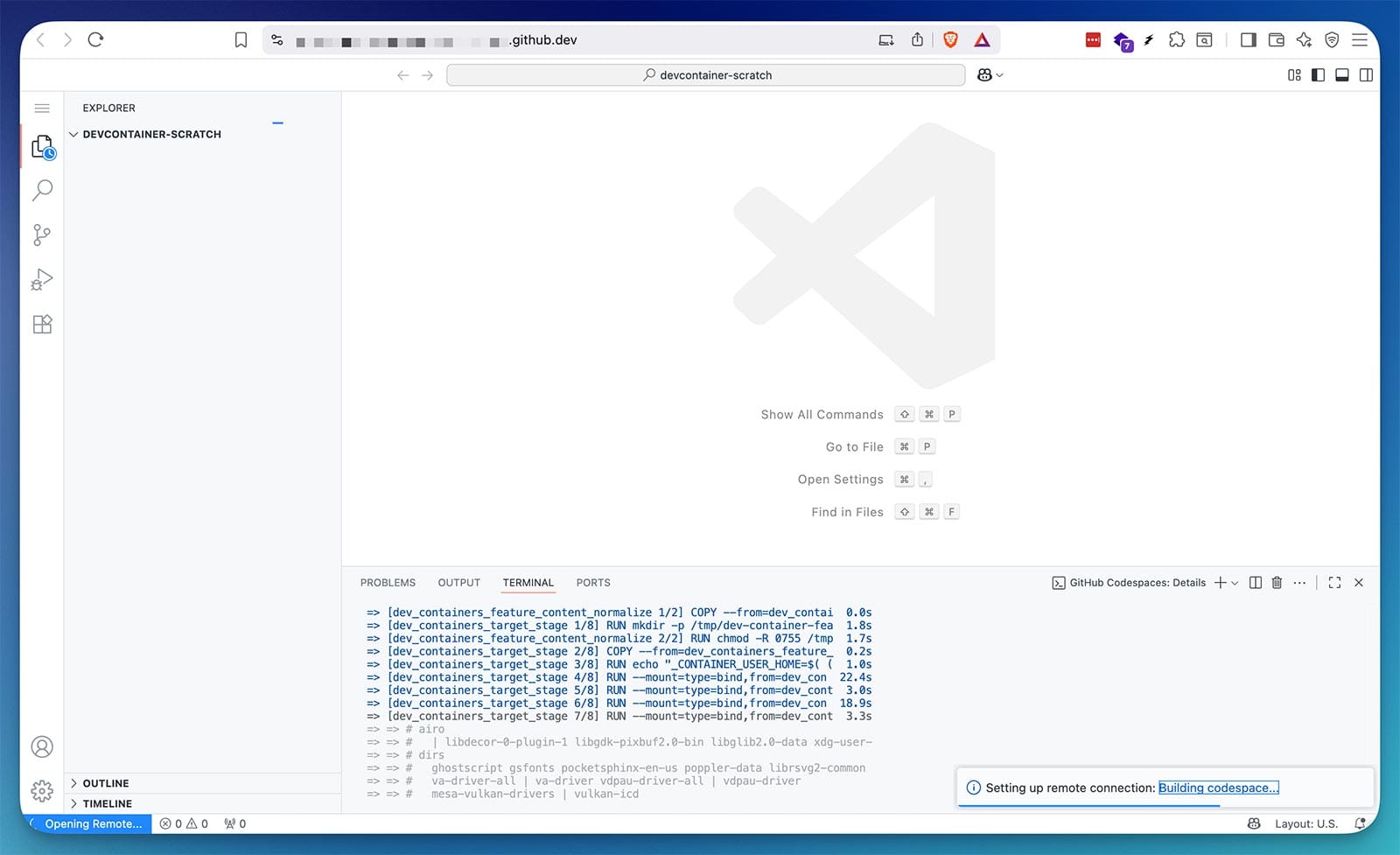Click the Opening Remote status button
Screen dimensions: 1400x855
pyautogui.click(x=92, y=823)
